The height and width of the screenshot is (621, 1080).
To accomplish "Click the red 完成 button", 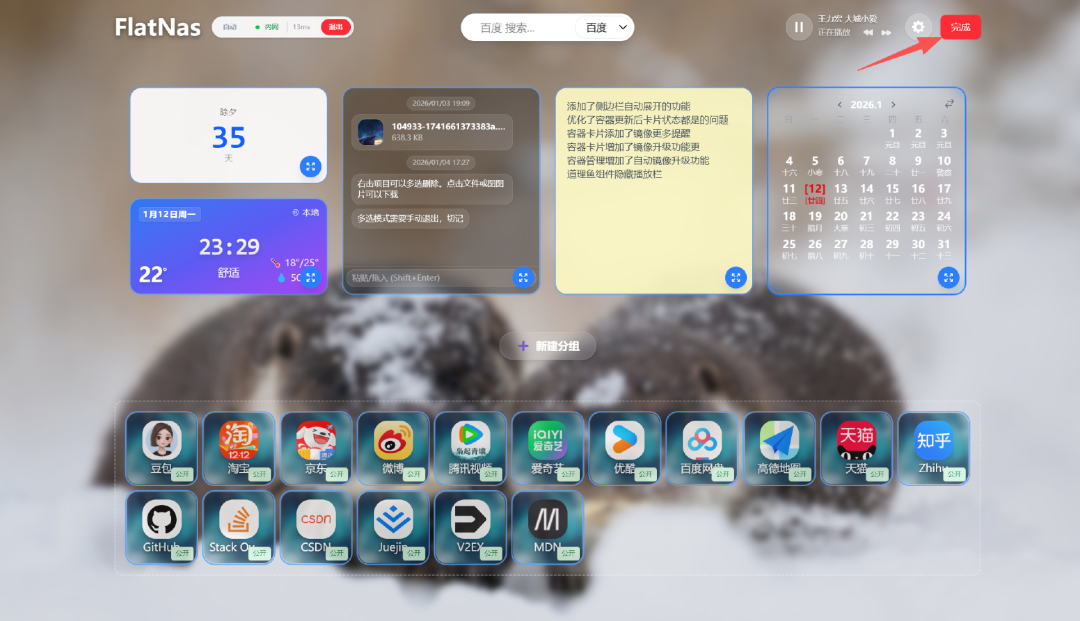I will [x=960, y=27].
